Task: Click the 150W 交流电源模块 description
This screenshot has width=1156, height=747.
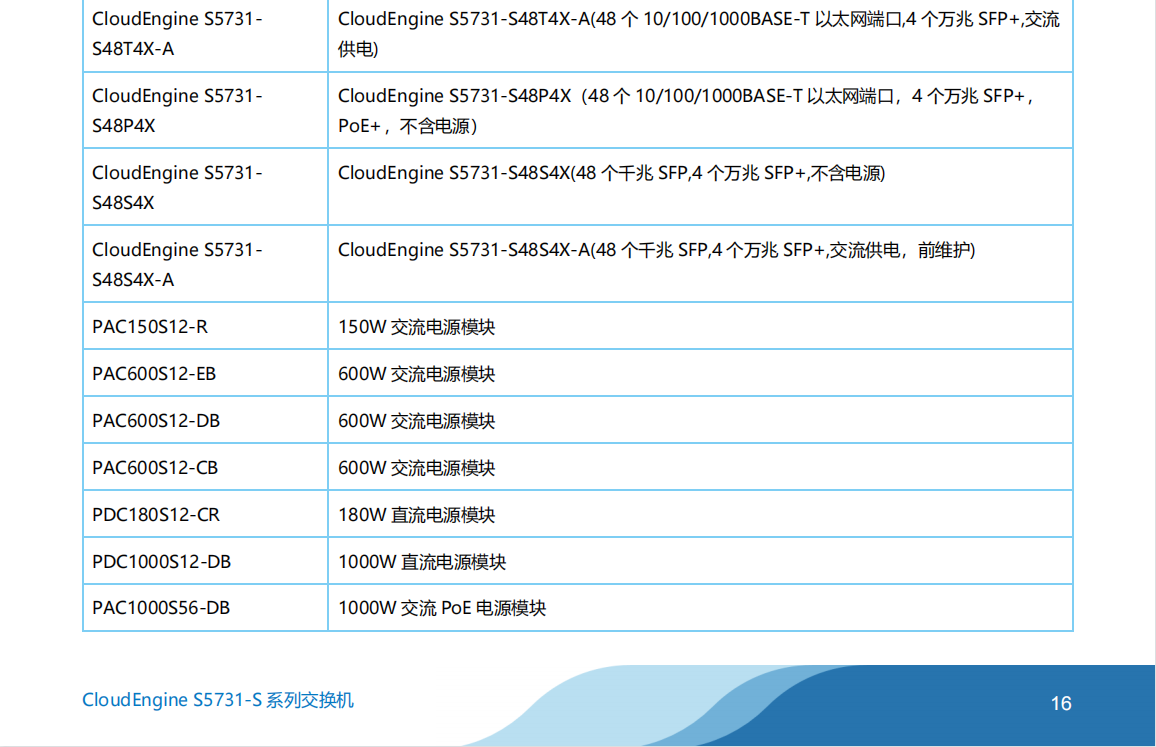Action: point(416,327)
